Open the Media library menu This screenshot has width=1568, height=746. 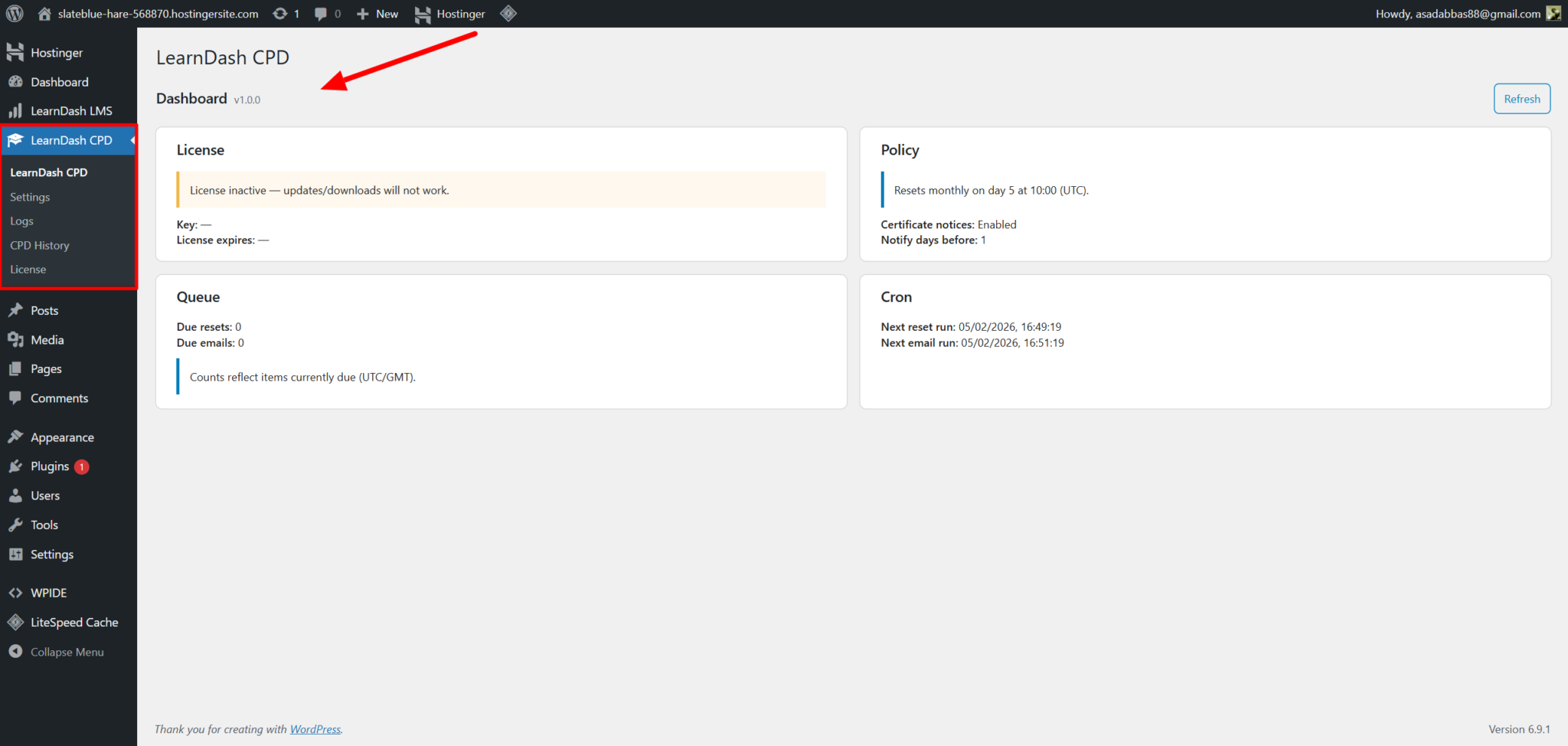pyautogui.click(x=47, y=340)
